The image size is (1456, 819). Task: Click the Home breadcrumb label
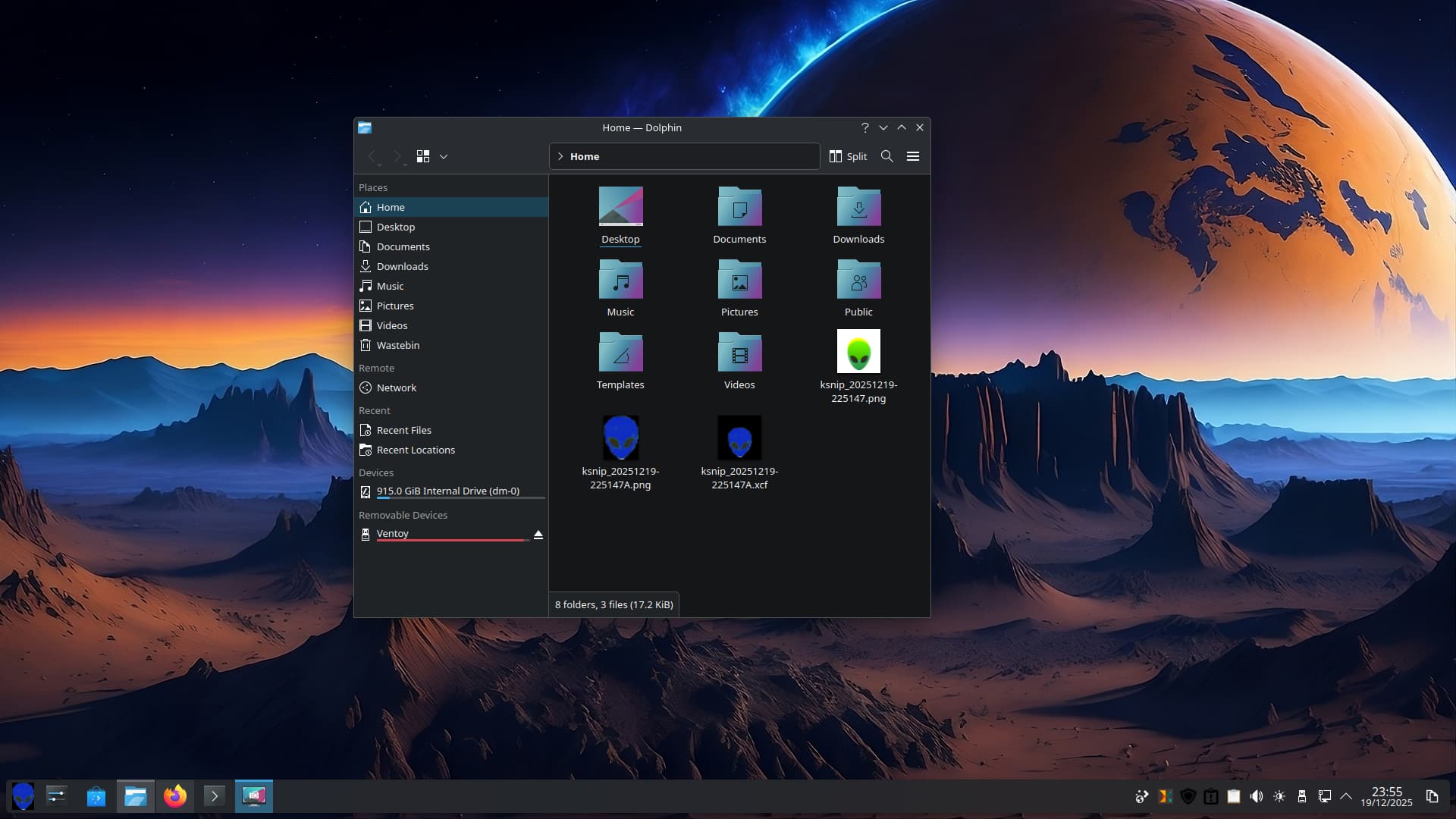pos(585,156)
